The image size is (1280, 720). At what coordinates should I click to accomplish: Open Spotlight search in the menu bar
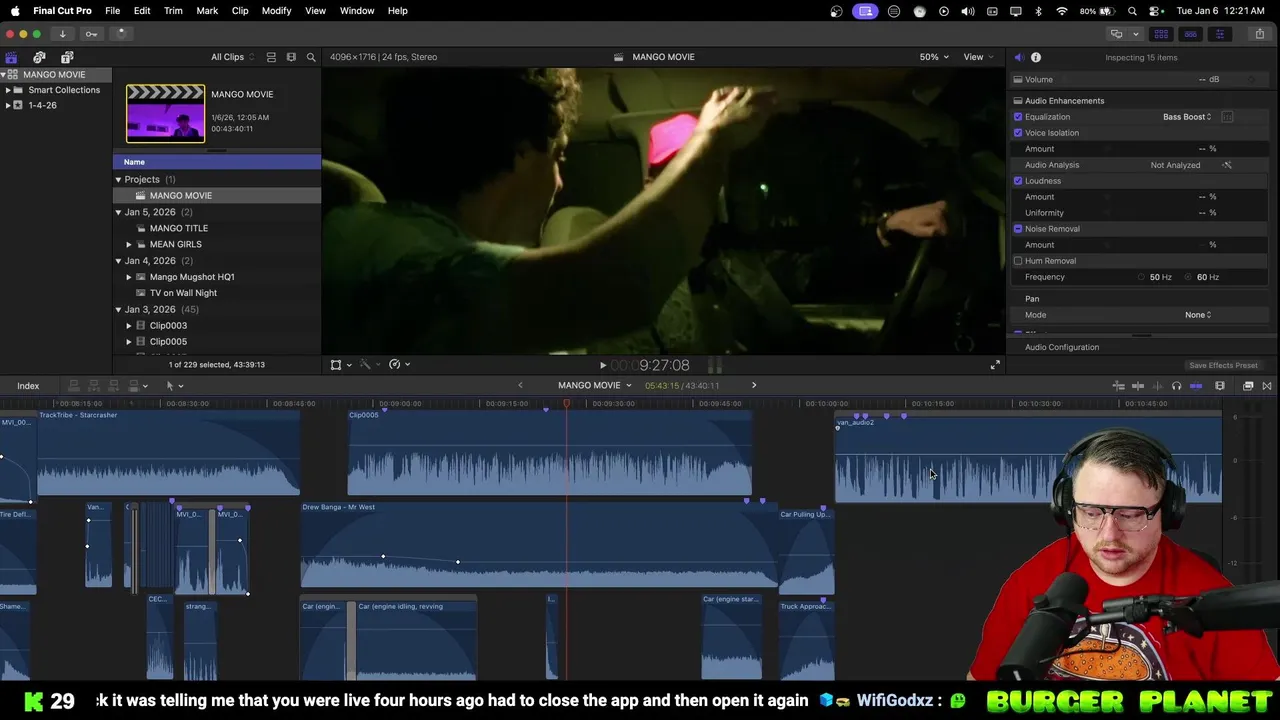[x=1132, y=11]
